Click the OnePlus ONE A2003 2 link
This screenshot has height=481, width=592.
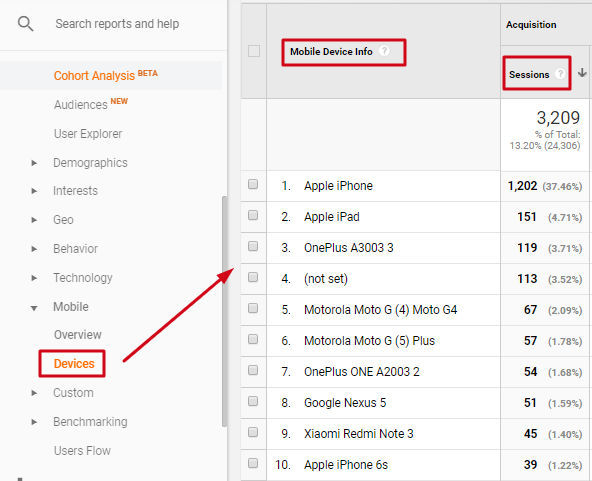362,372
